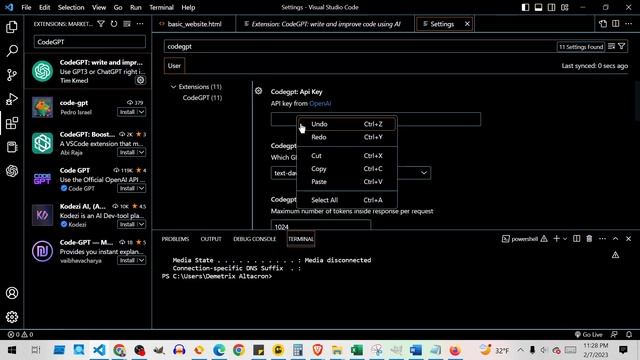The height and width of the screenshot is (360, 640).
Task: Open the Run and Debug view
Action: pyautogui.click(x=12, y=99)
